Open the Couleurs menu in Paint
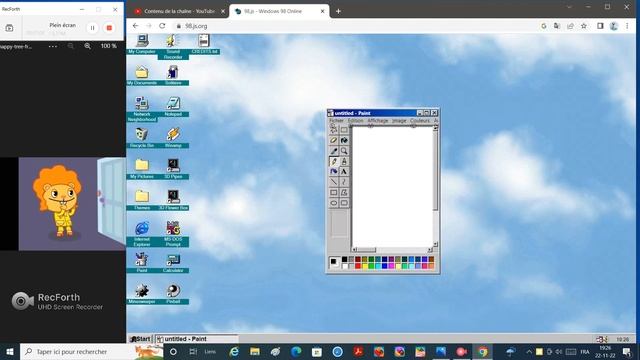Image resolution: width=640 pixels, height=360 pixels. tap(420, 121)
